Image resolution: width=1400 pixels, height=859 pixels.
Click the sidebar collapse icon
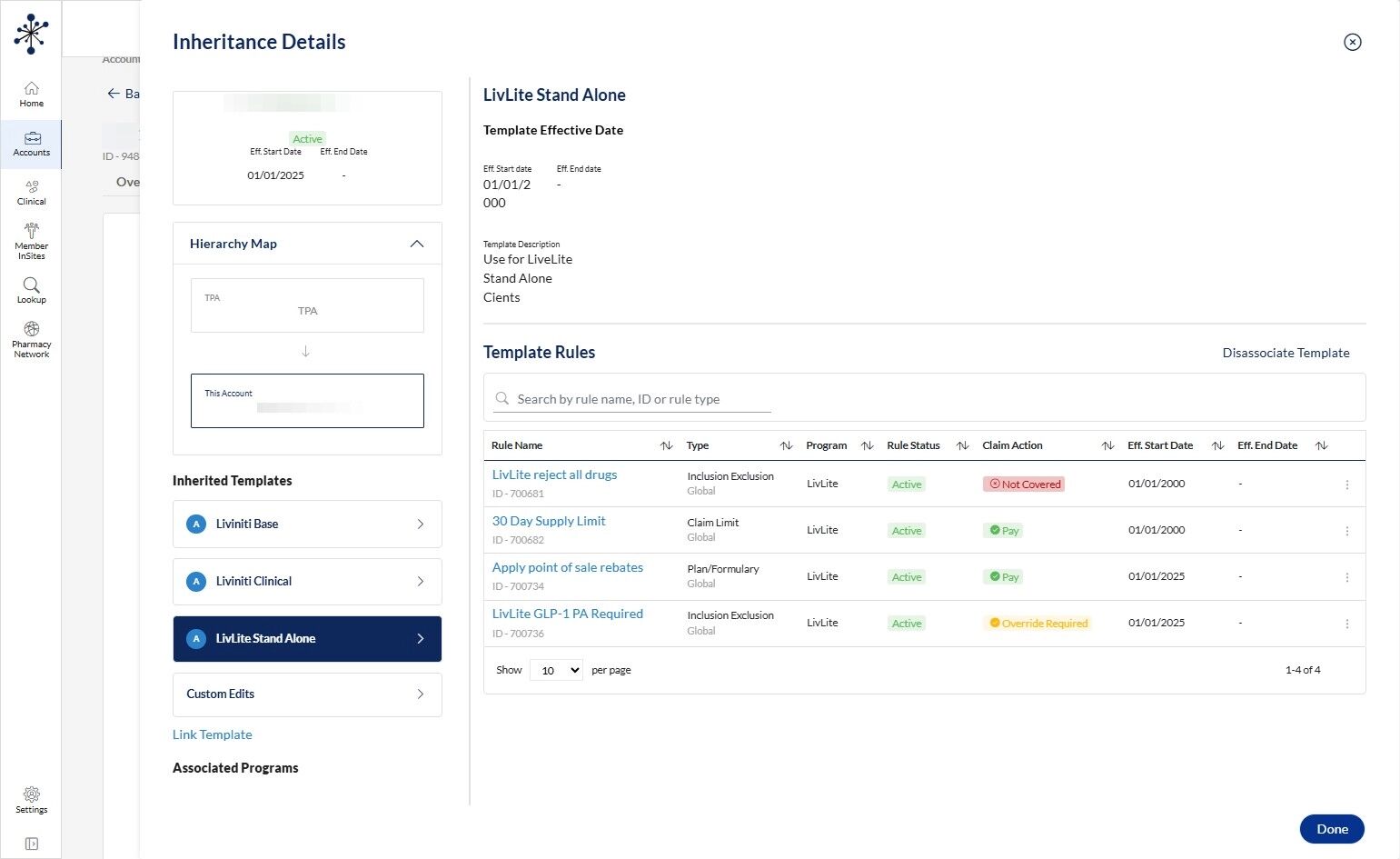click(31, 844)
